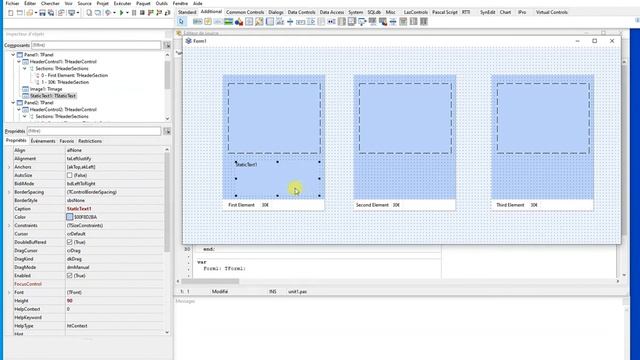Click the Caption value 'StaticText1'
The height and width of the screenshot is (360, 640).
coord(79,209)
